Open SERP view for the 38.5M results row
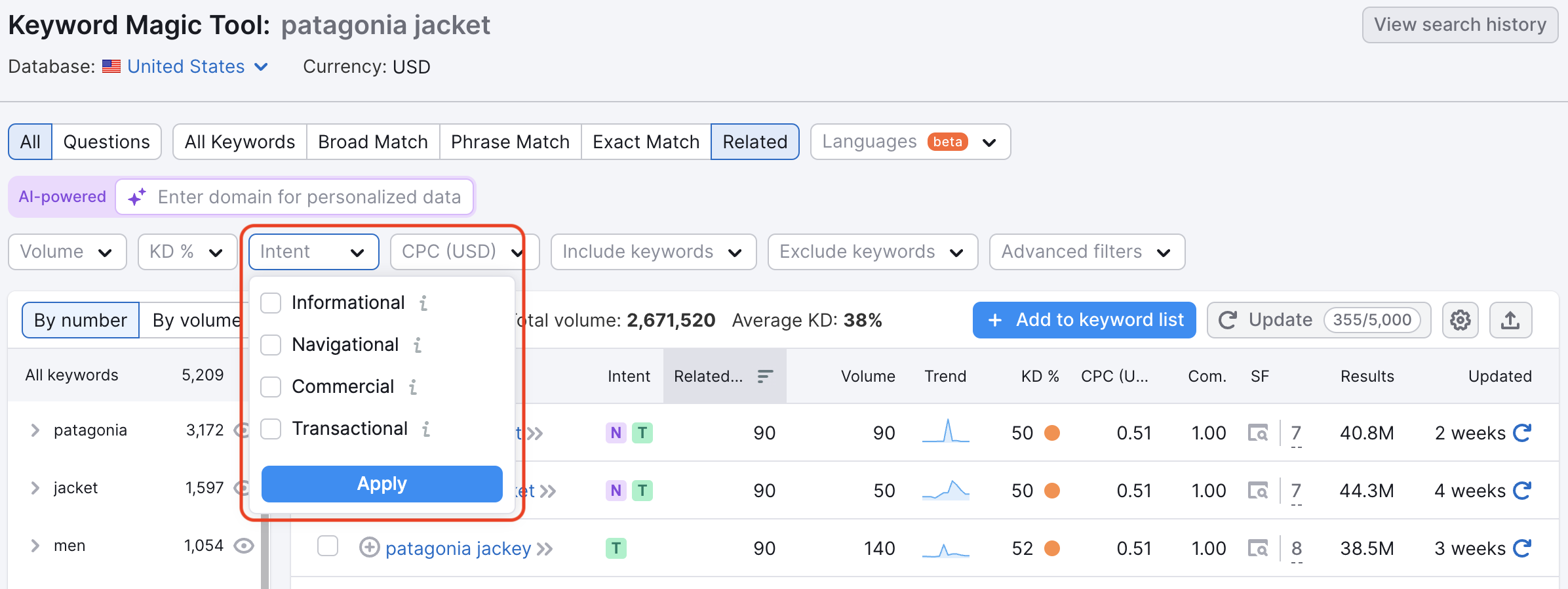The height and width of the screenshot is (589, 1568). [x=1258, y=548]
